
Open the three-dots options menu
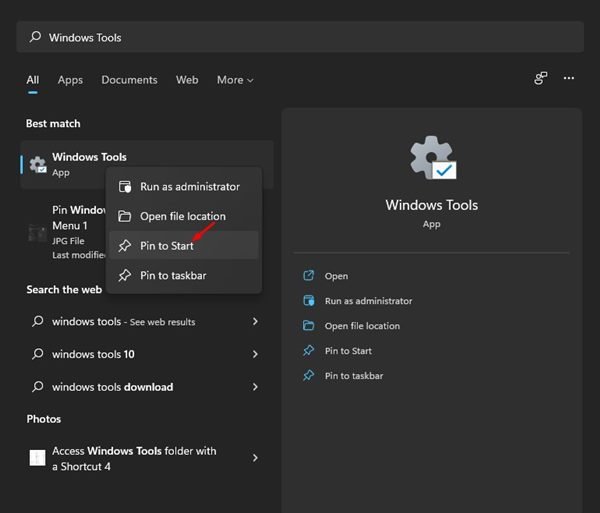[569, 78]
